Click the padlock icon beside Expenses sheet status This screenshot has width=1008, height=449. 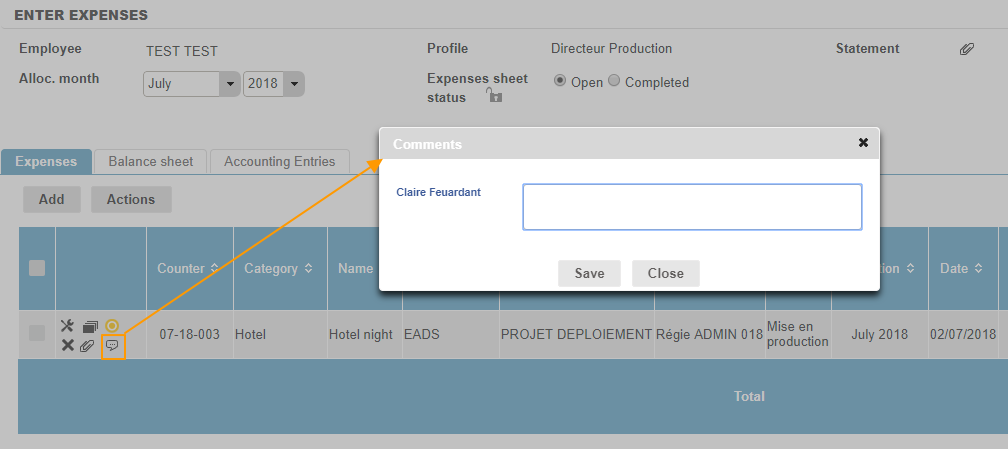(x=493, y=96)
